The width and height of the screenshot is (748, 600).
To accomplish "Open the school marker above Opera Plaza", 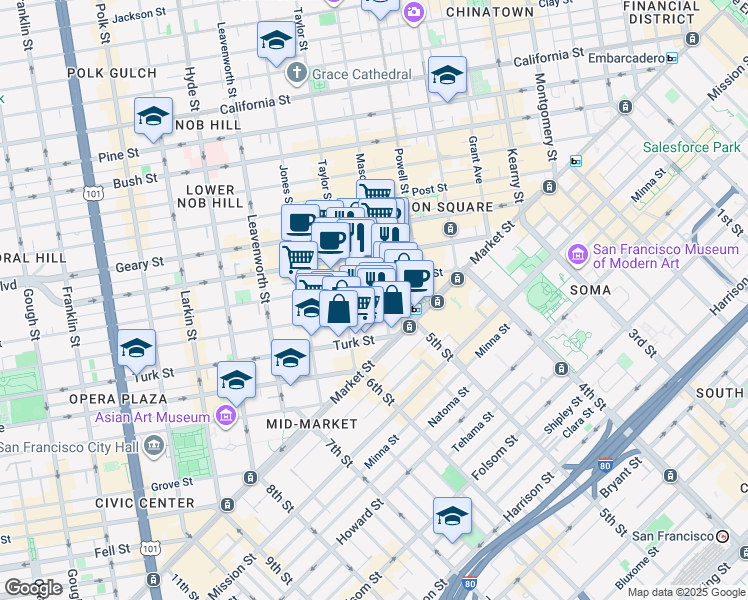I will (137, 348).
